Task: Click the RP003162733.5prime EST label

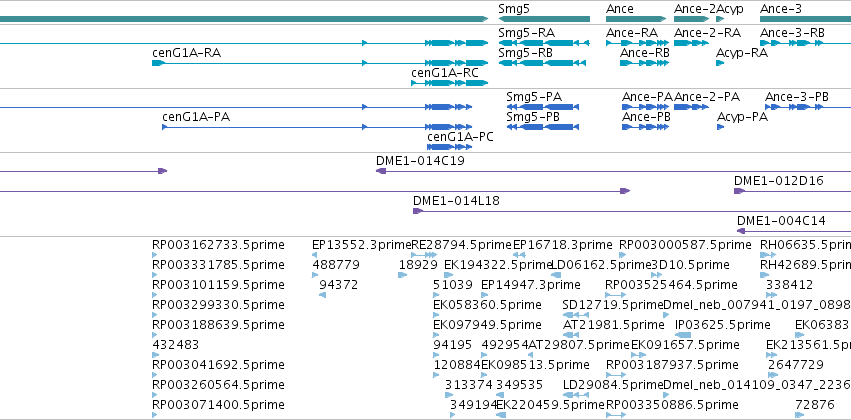Action: pyautogui.click(x=218, y=245)
